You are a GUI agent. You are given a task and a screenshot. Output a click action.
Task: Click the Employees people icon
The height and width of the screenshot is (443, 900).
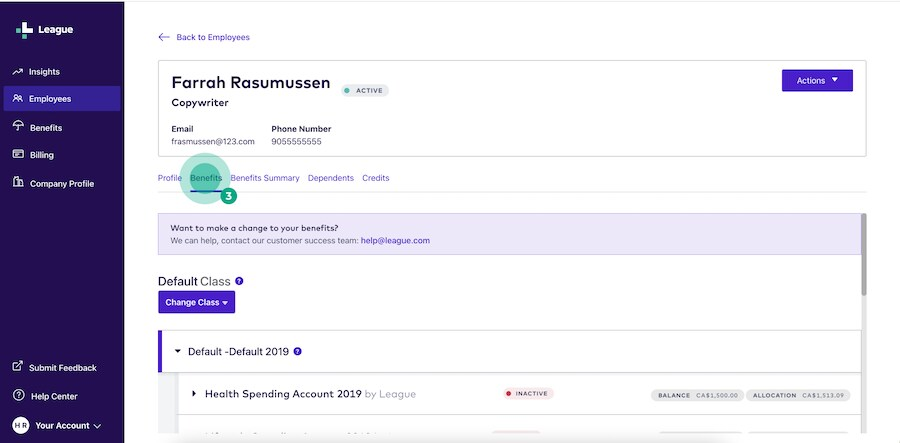[18, 99]
